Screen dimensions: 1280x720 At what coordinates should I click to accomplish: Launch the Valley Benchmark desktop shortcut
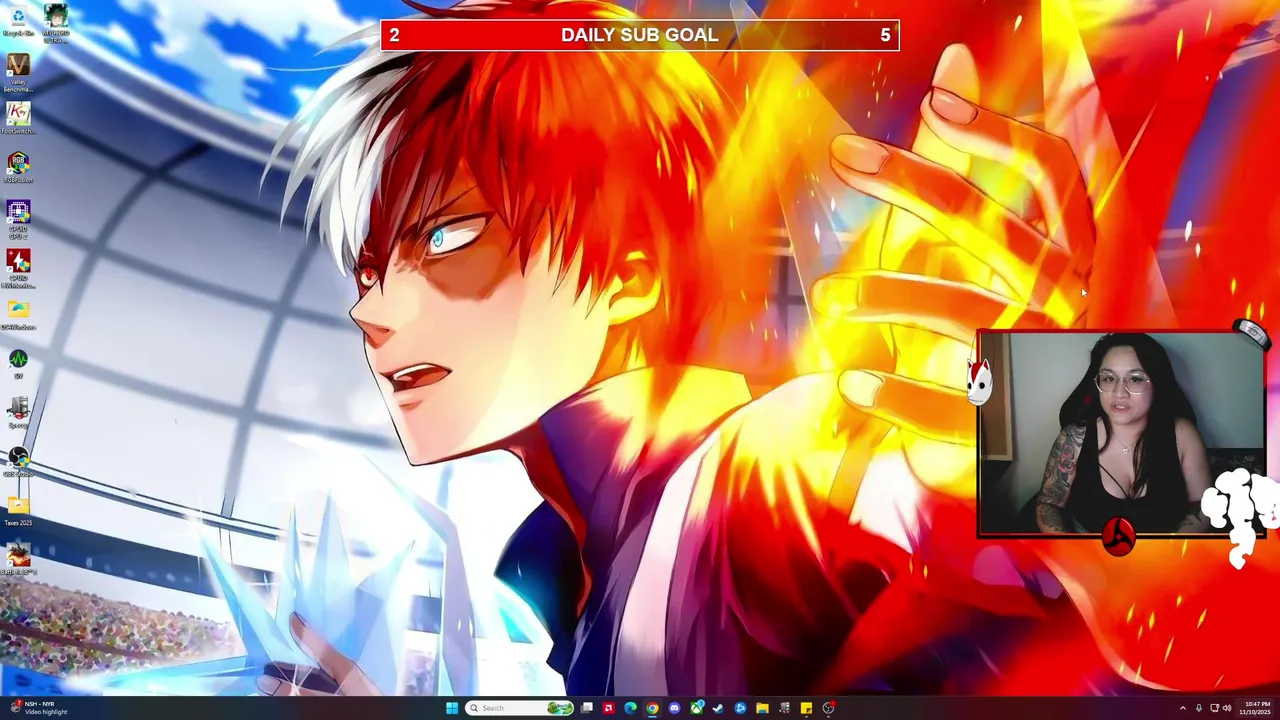tap(18, 72)
